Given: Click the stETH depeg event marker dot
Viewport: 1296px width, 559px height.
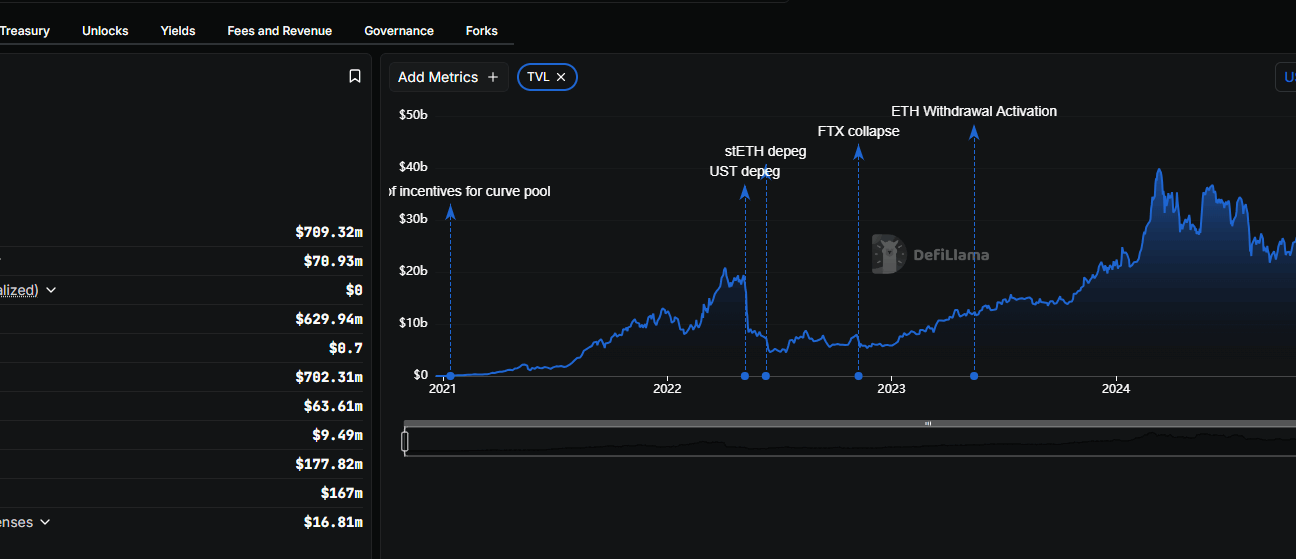Looking at the screenshot, I should click(766, 376).
